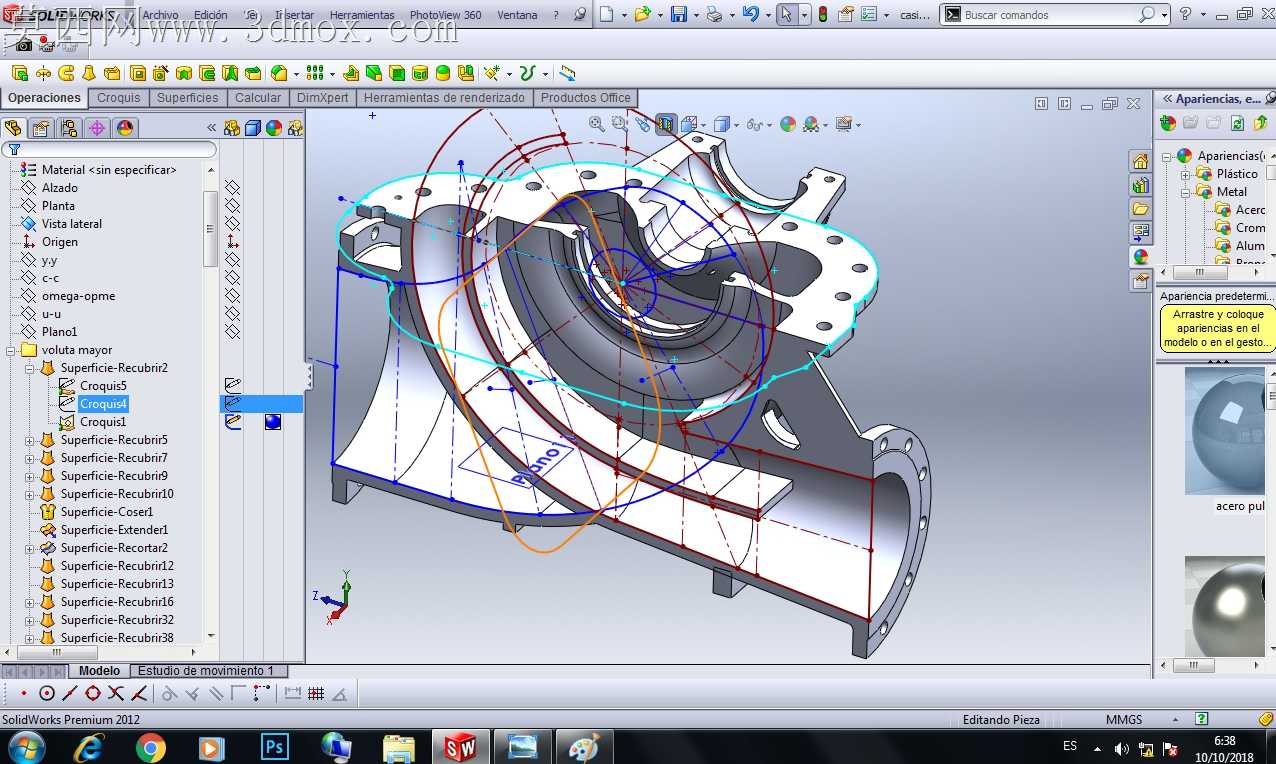
Task: Click the Open folder icon in top toolbar
Action: tap(642, 14)
